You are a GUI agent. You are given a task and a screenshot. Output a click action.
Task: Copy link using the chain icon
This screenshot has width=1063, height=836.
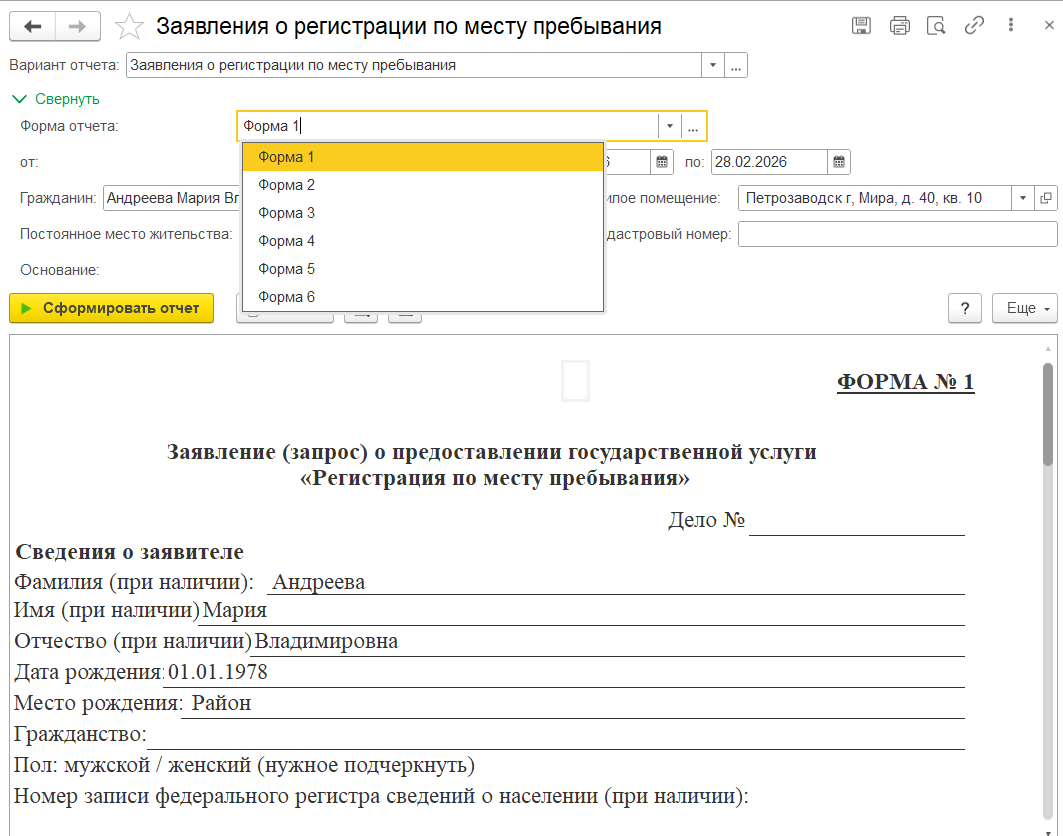tap(974, 26)
